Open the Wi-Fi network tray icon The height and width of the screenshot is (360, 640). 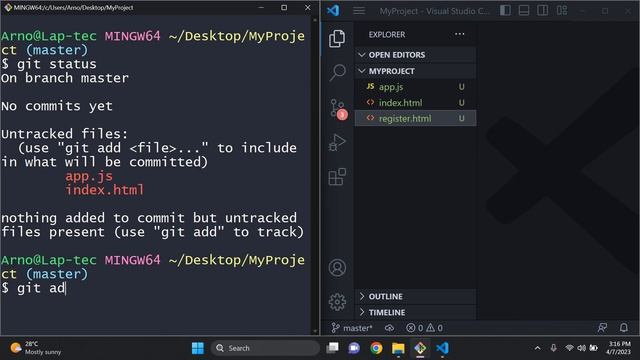pyautogui.click(x=569, y=348)
